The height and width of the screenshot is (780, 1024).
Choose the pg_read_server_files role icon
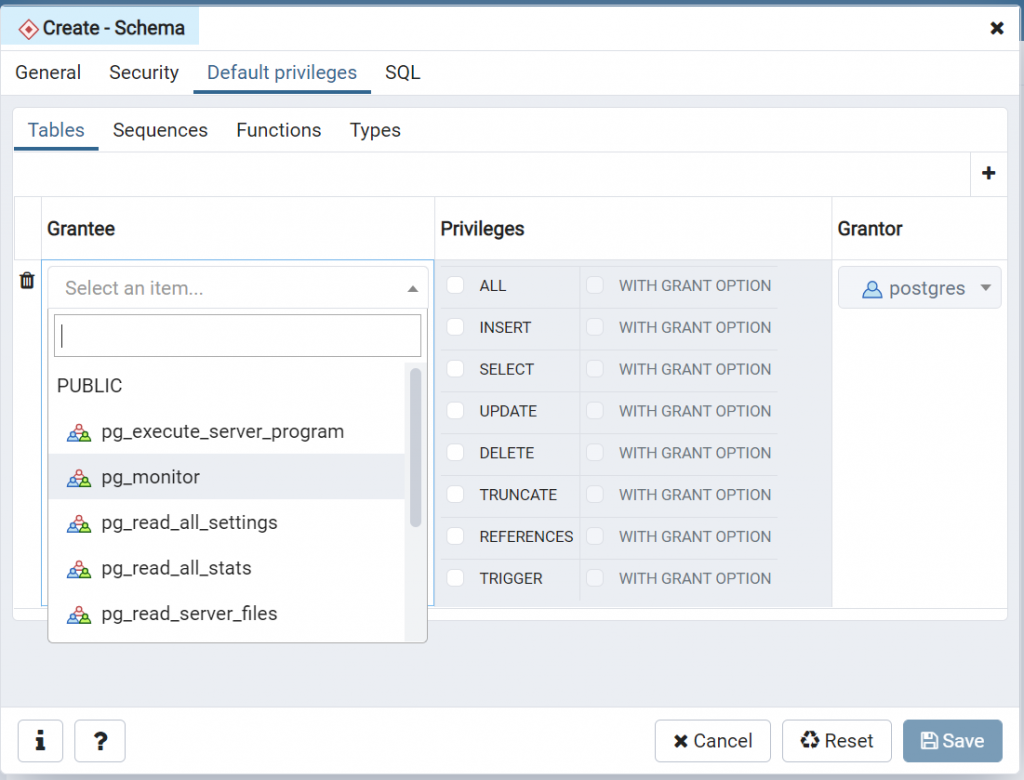pos(79,614)
